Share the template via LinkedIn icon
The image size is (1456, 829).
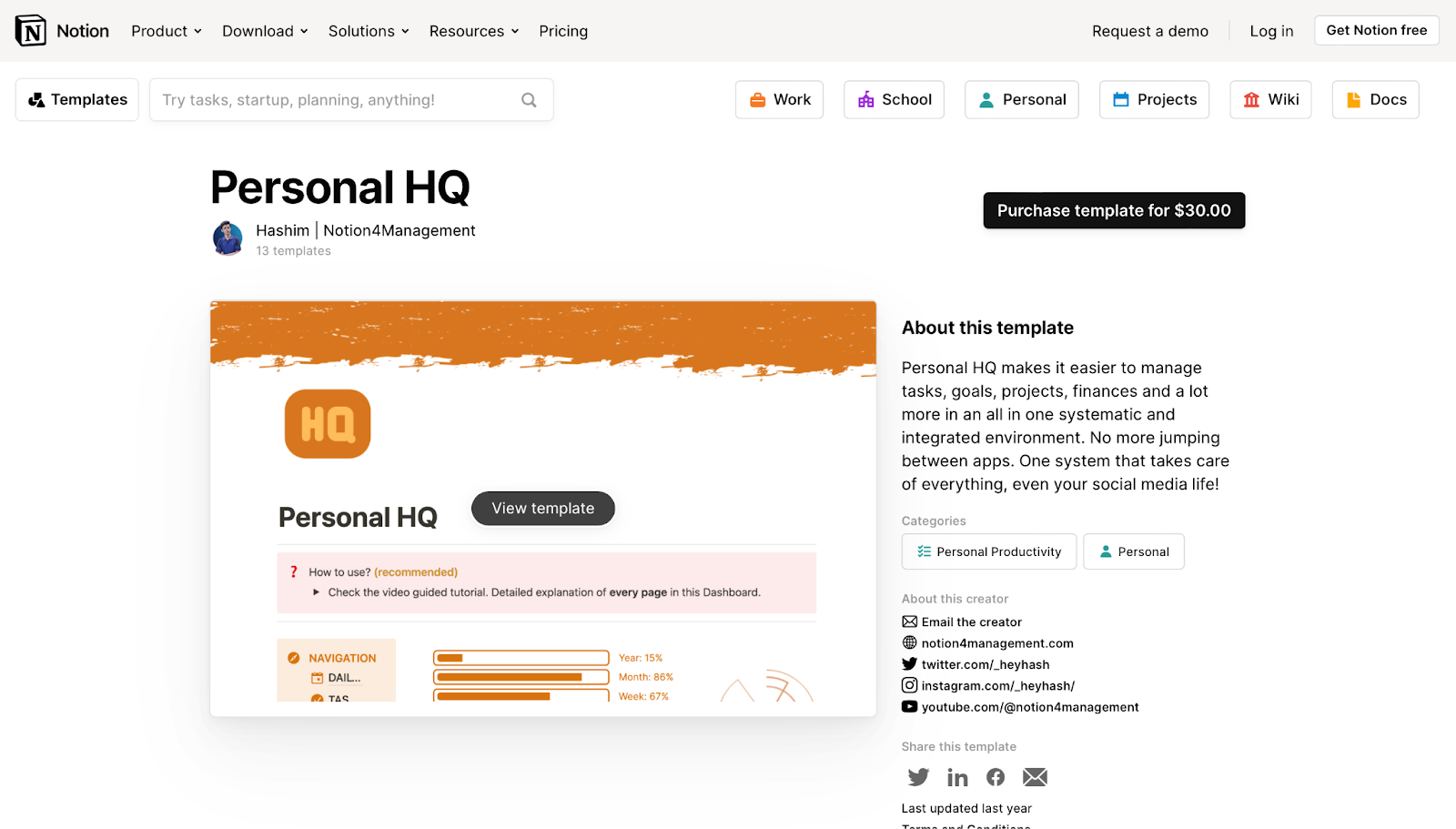tap(957, 777)
